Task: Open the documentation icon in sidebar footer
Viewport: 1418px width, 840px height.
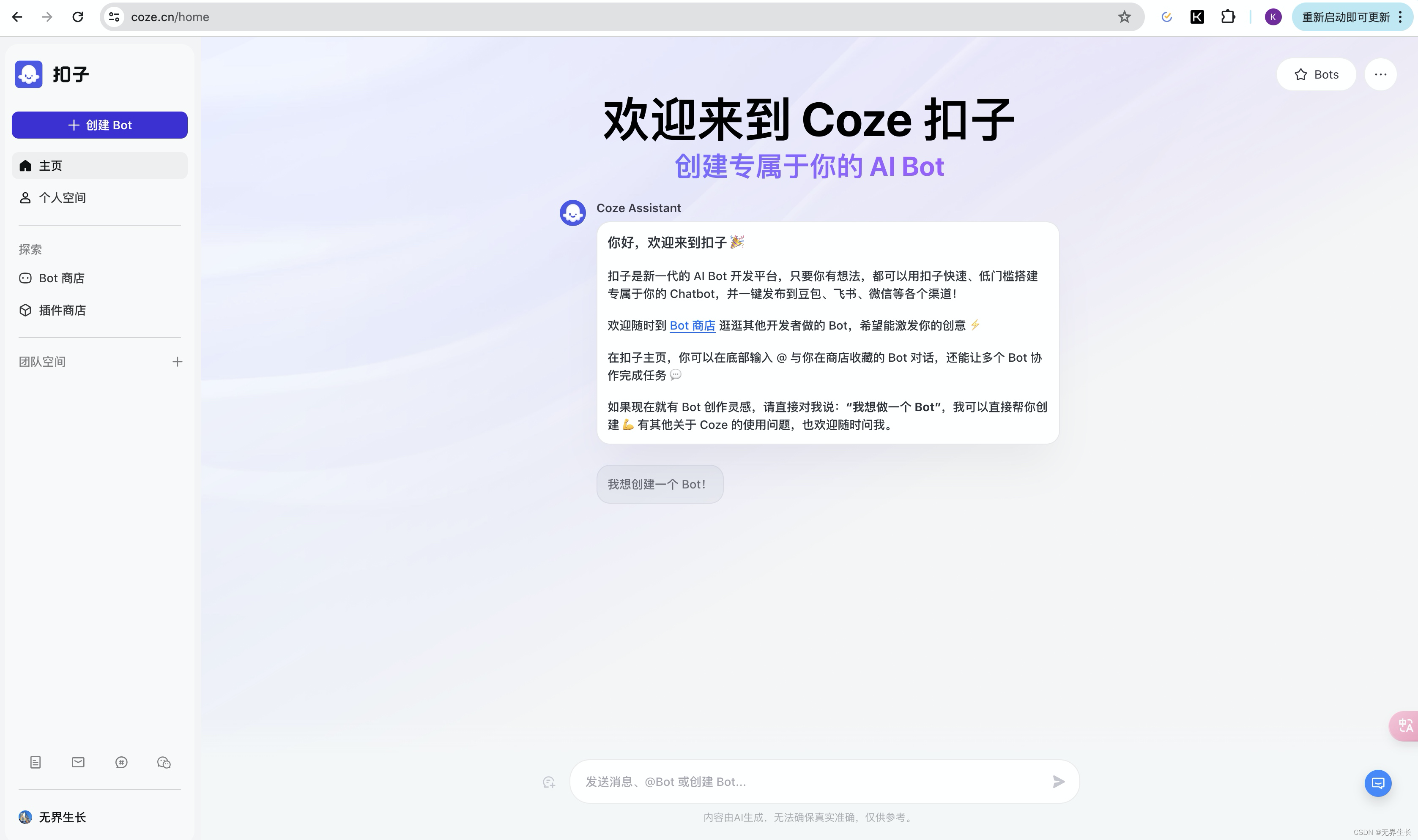Action: coord(35,762)
